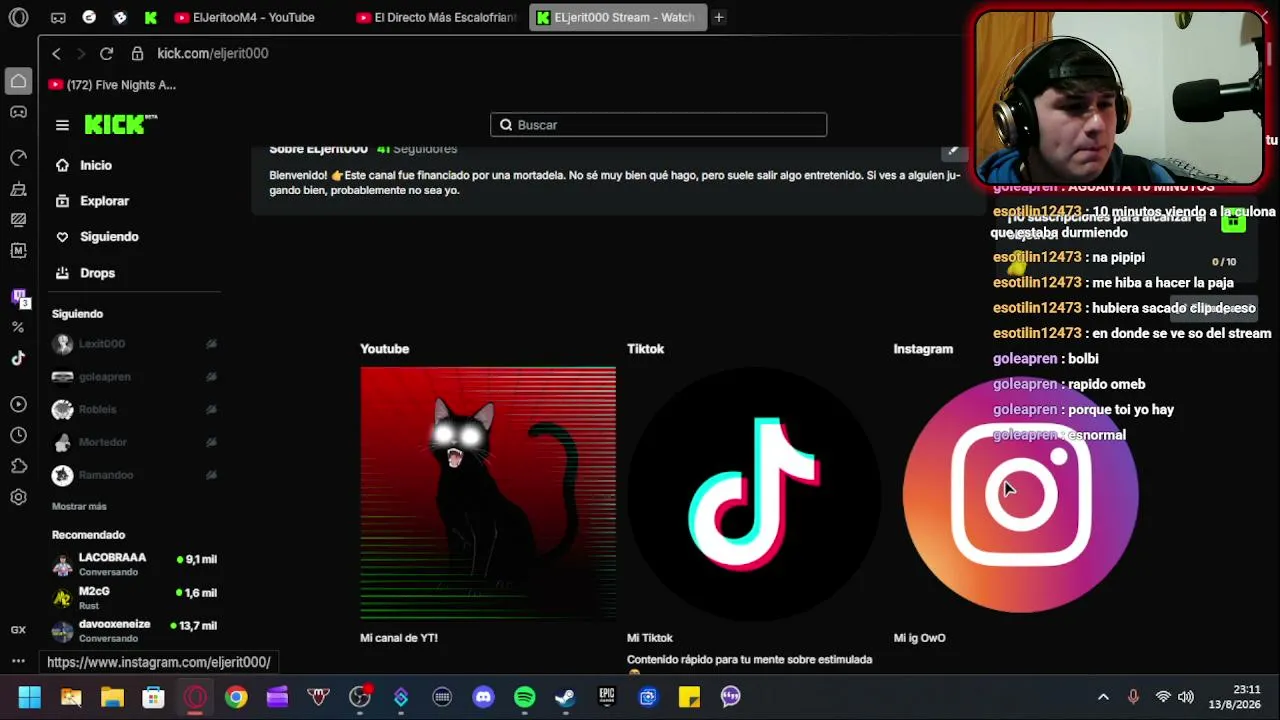Open recommended channel davooxeneize
Viewport: 1280px width, 720px height.
135,630
